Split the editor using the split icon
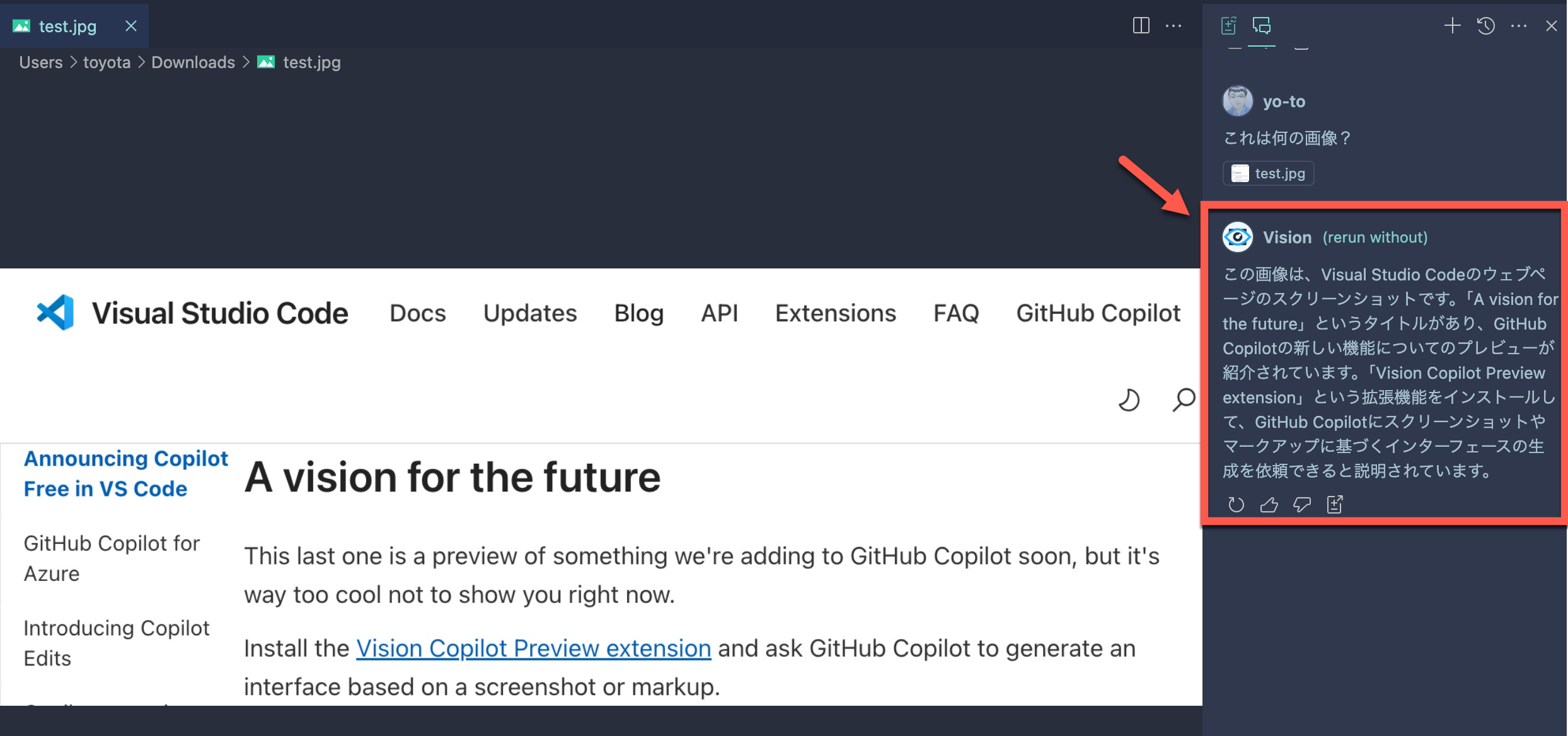 (x=1141, y=26)
